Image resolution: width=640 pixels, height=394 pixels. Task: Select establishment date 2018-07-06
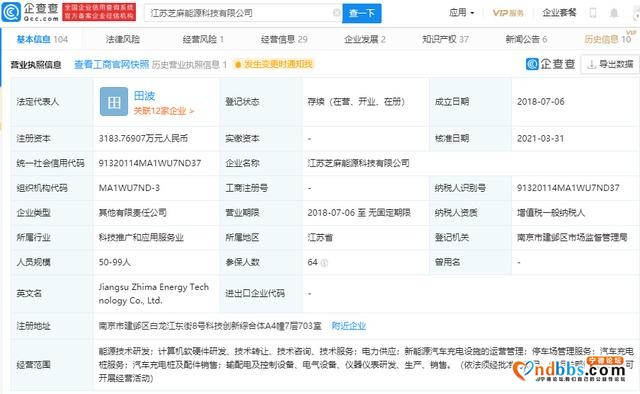pos(540,102)
